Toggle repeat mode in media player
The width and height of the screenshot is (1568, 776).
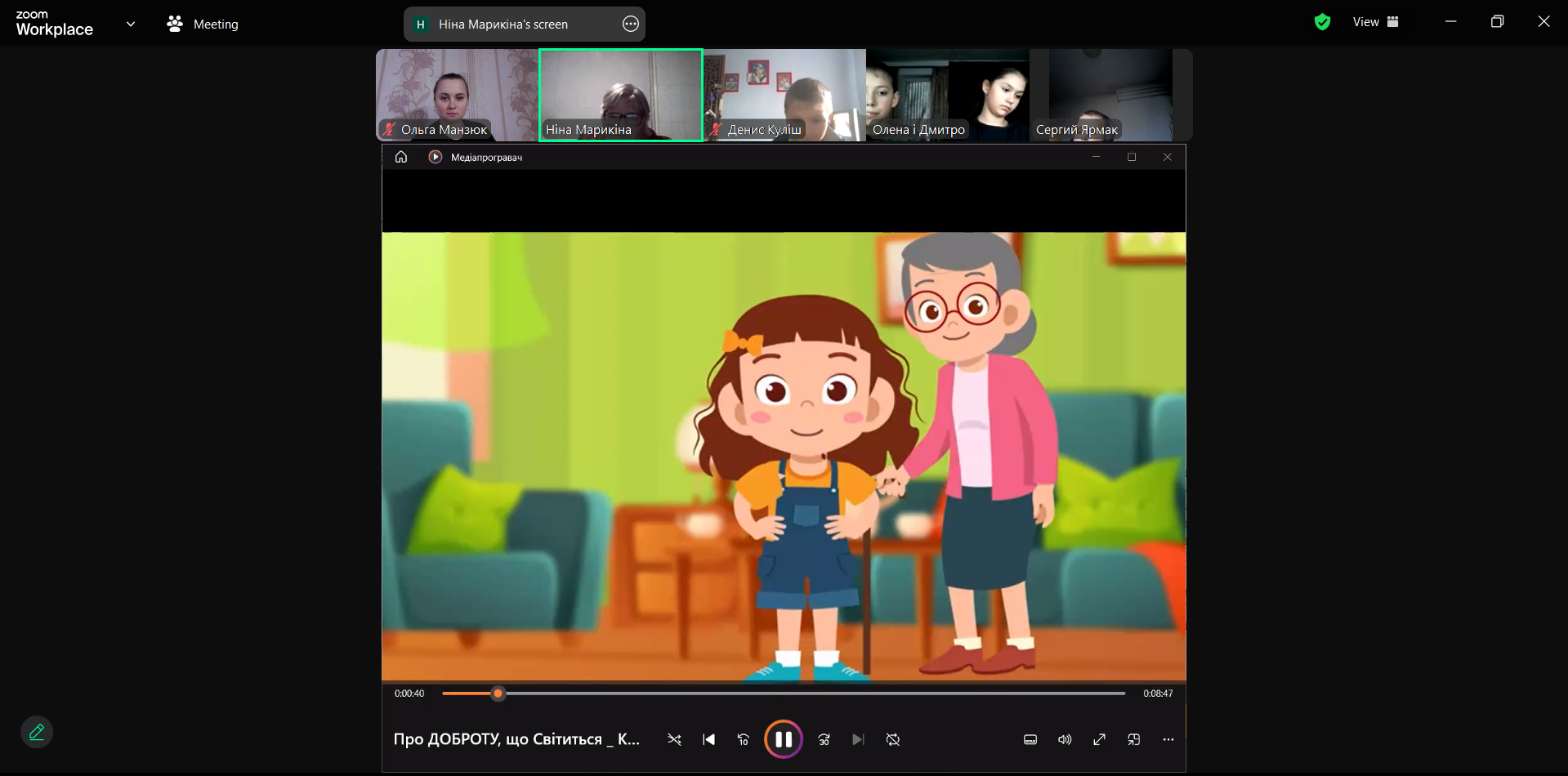[893, 739]
